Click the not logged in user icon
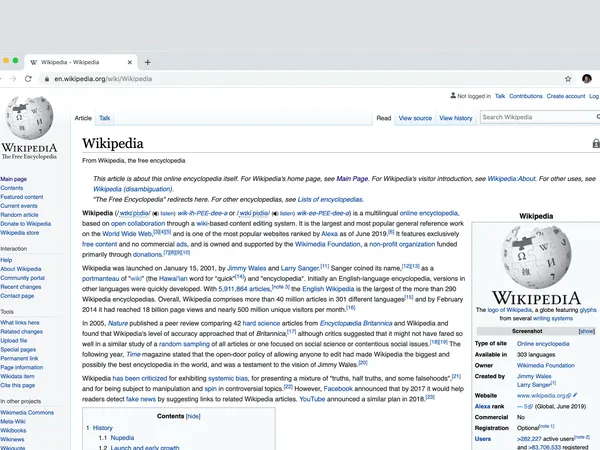This screenshot has width=600, height=450. tap(453, 96)
